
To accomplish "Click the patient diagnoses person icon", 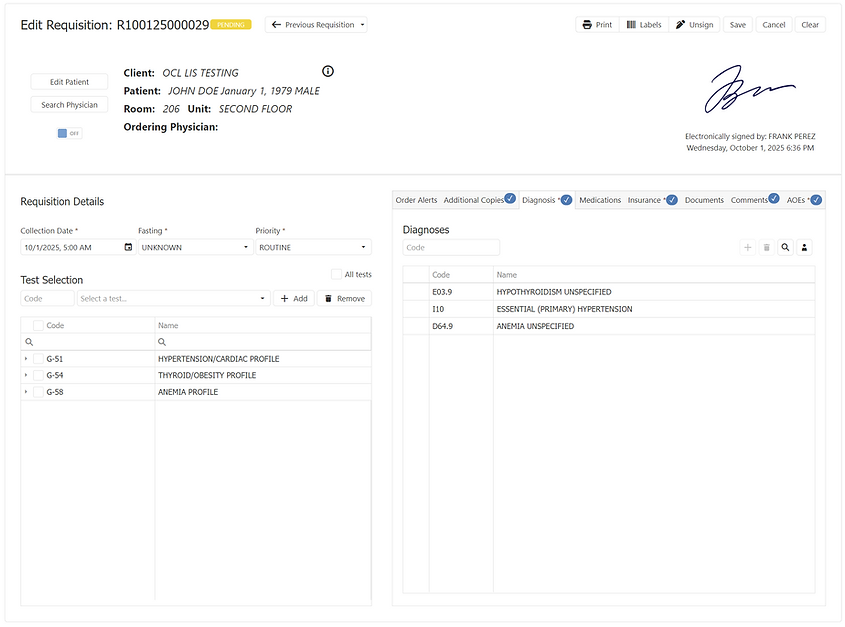I will (804, 247).
